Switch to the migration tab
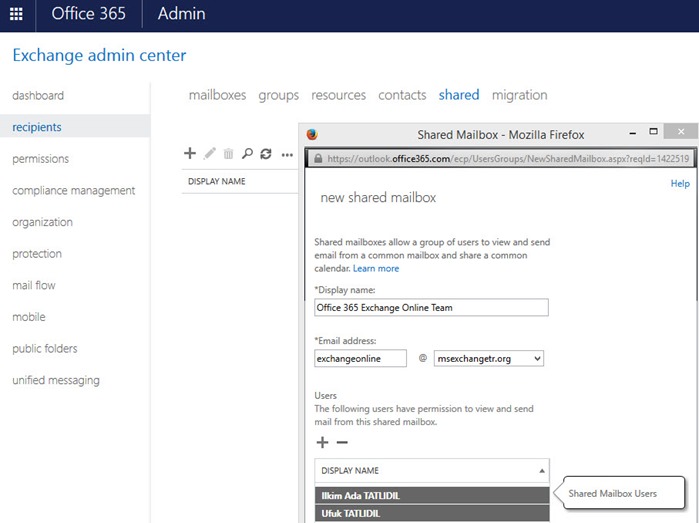Image resolution: width=699 pixels, height=523 pixels. pos(519,95)
